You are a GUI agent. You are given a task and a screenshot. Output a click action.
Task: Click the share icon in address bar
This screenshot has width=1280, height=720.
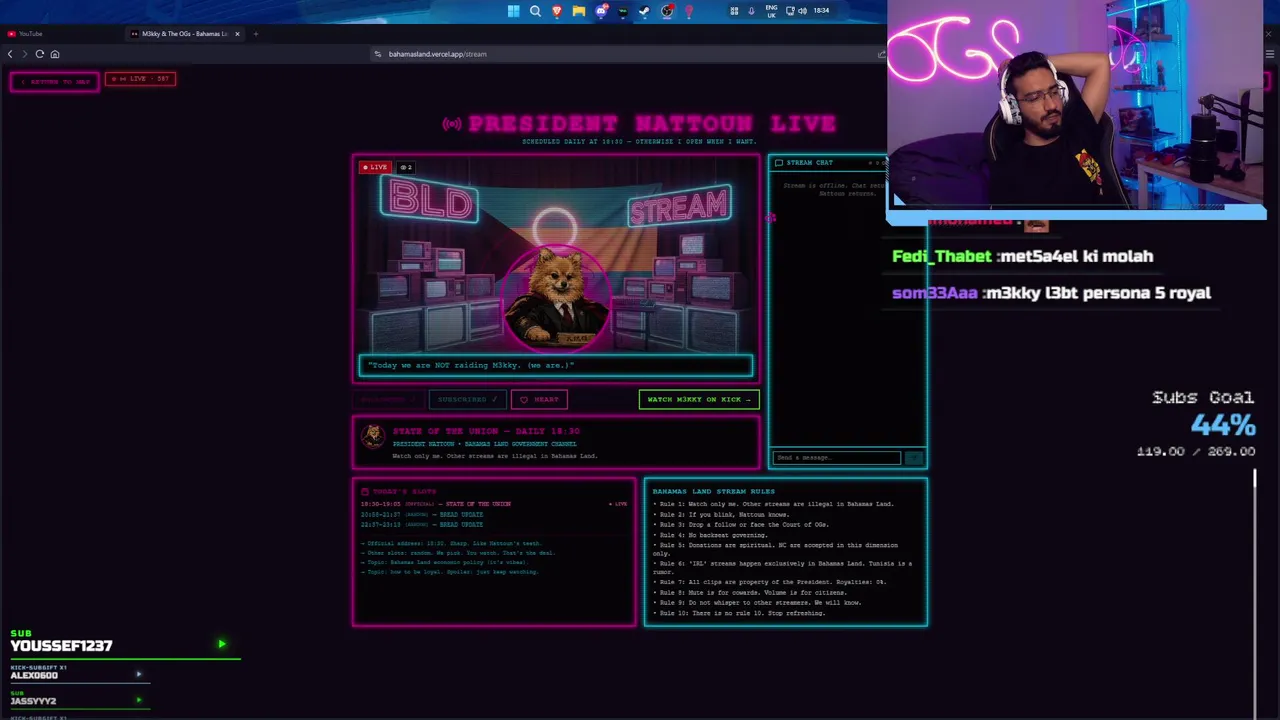881,54
